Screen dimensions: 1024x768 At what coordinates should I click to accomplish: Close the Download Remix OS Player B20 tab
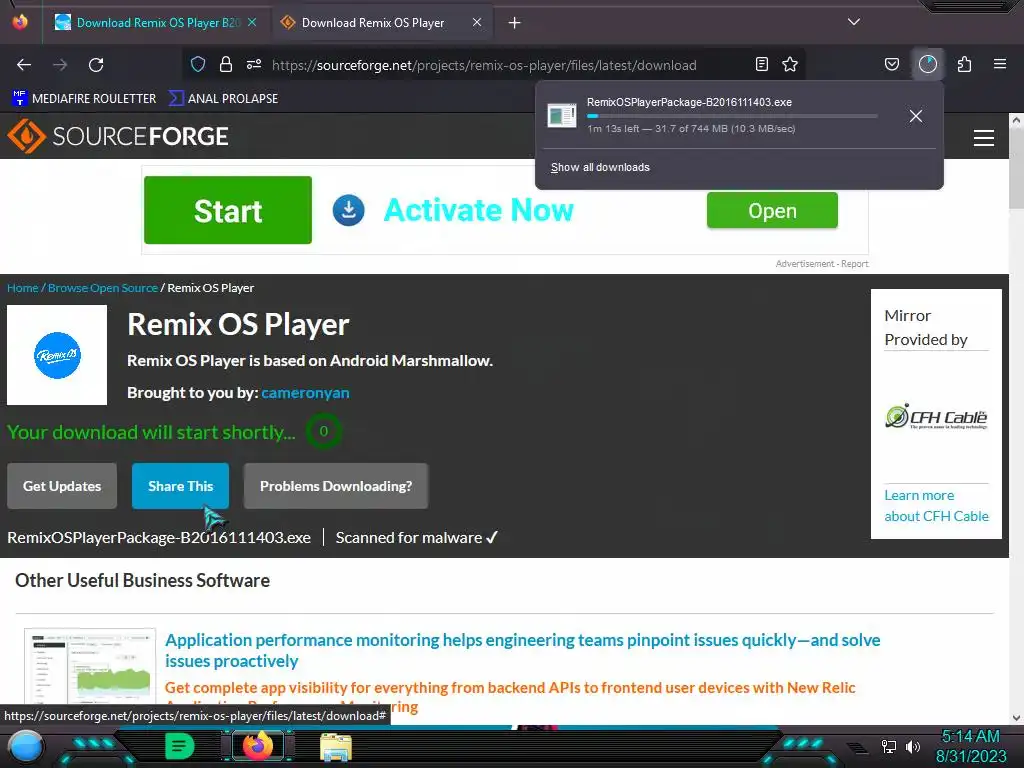point(252,22)
